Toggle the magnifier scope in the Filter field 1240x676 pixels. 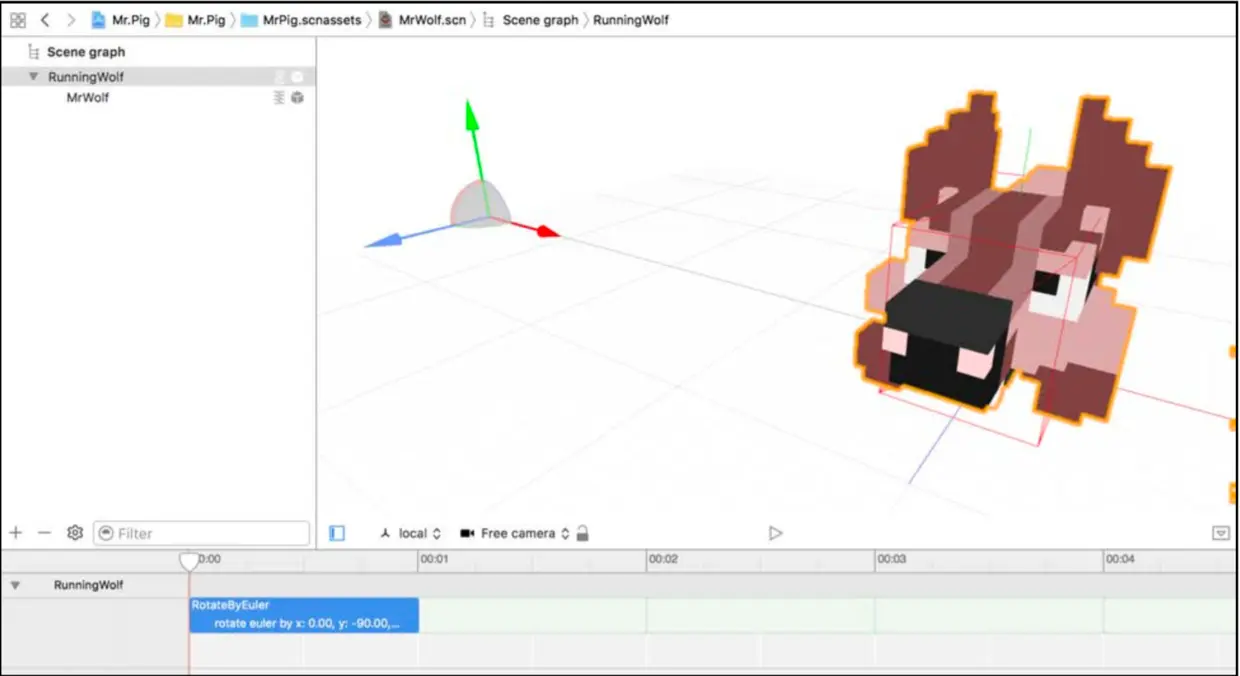click(104, 533)
